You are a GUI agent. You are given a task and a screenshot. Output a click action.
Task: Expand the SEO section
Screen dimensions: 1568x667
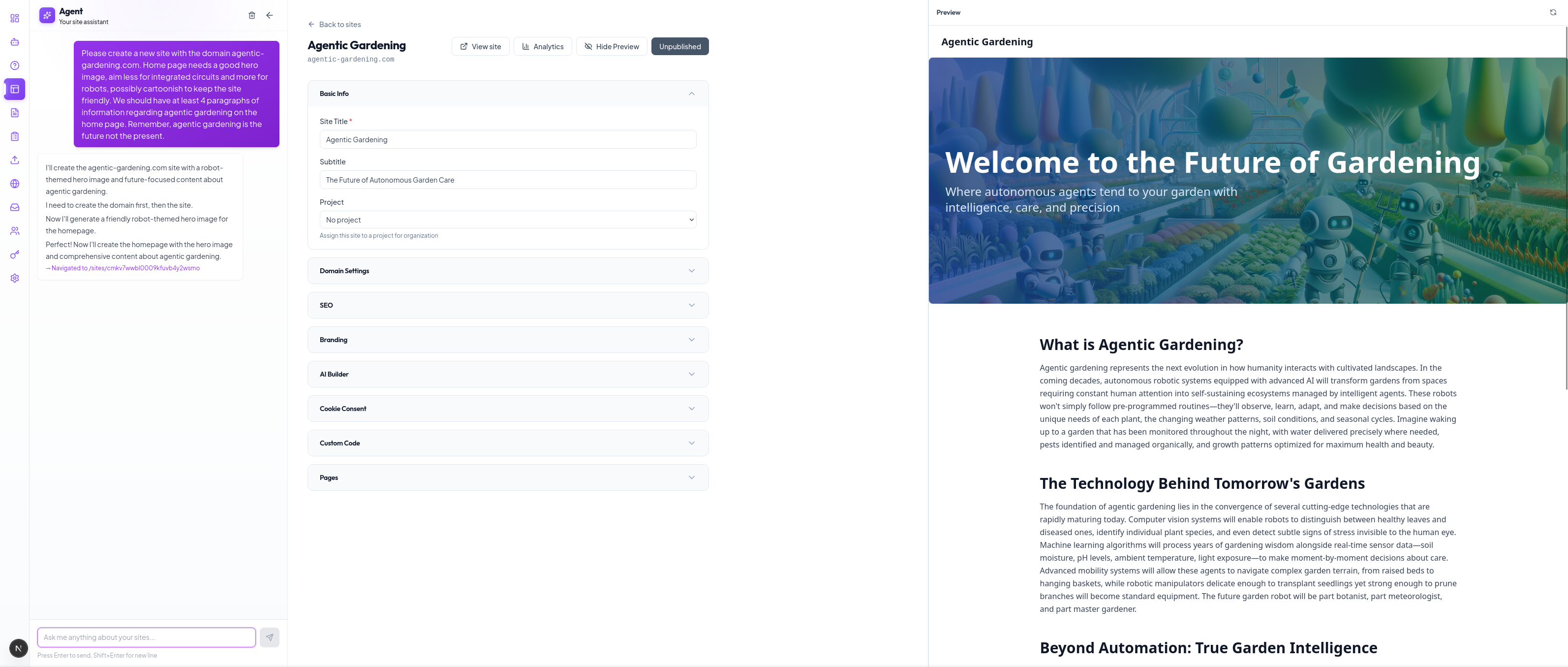pyautogui.click(x=507, y=305)
